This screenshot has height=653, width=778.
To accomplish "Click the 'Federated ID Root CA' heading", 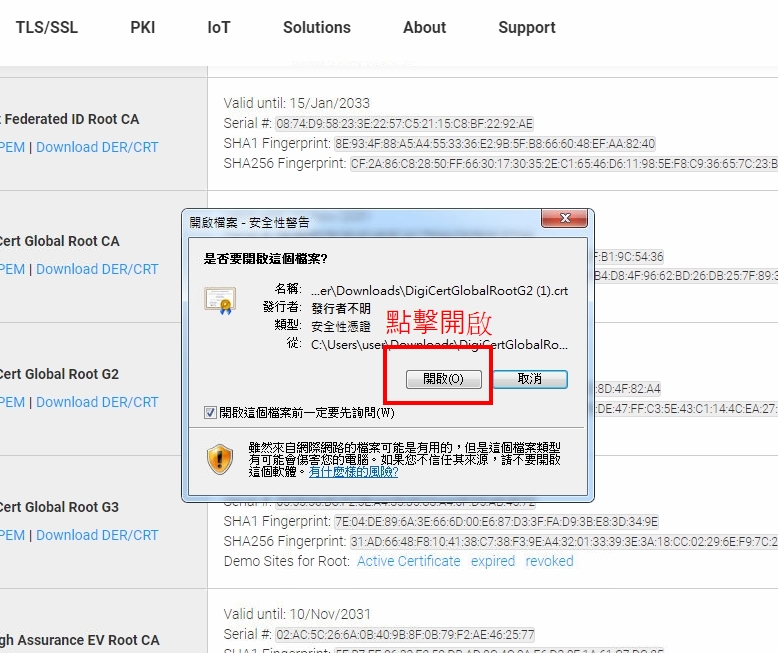I will (x=72, y=119).
